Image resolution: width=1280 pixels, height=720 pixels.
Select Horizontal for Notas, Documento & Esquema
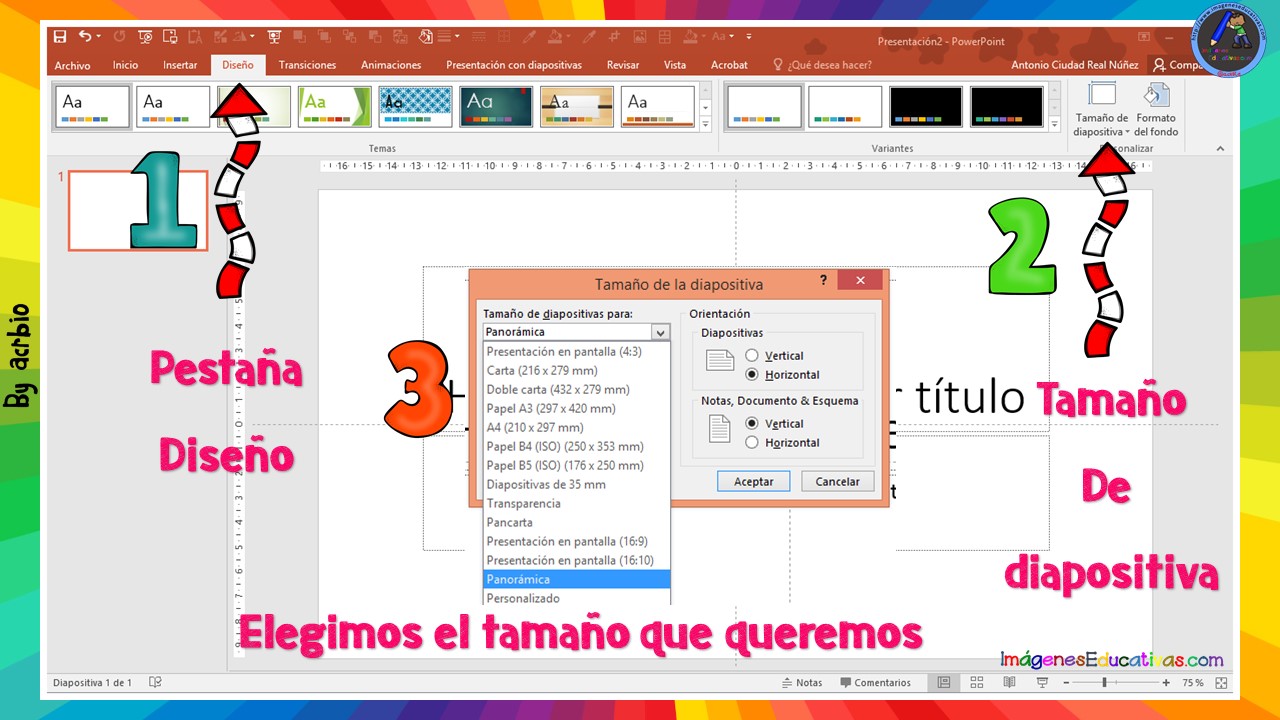[752, 443]
